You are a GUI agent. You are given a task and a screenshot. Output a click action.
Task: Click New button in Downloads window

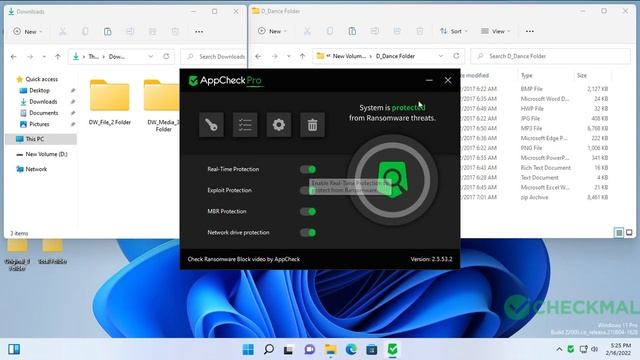[x=28, y=31]
